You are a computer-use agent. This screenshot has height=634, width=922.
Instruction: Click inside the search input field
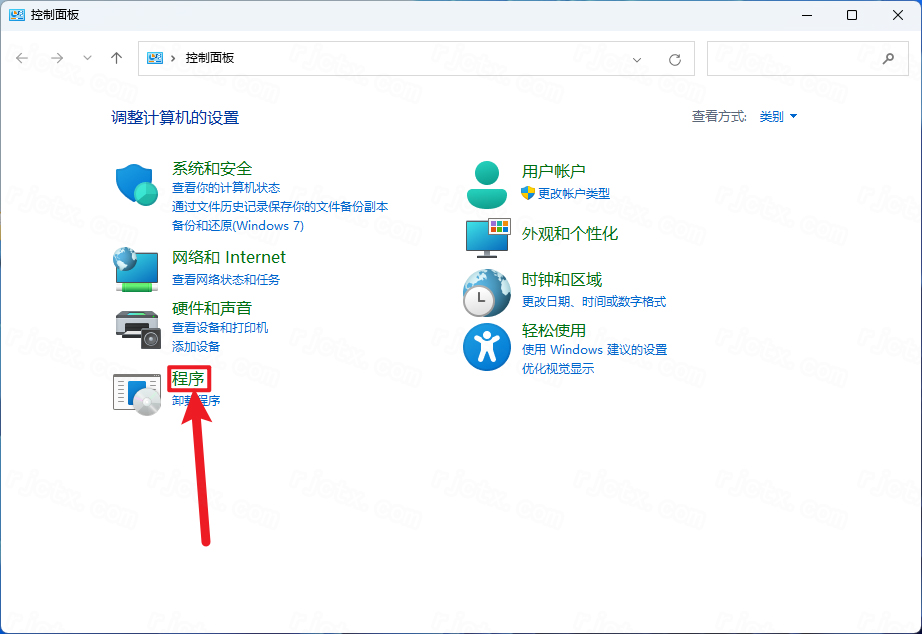tap(790, 59)
